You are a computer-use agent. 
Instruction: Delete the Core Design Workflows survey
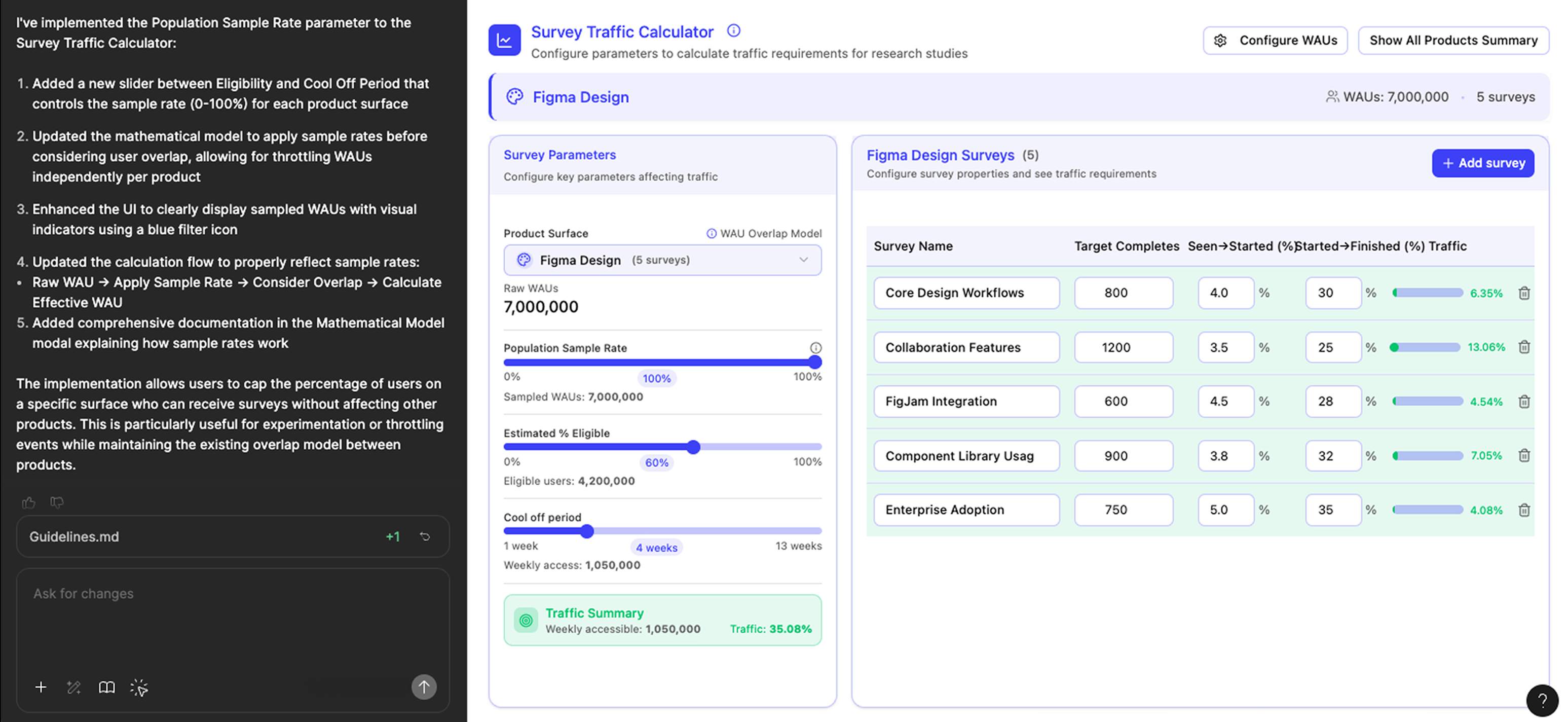point(1523,293)
